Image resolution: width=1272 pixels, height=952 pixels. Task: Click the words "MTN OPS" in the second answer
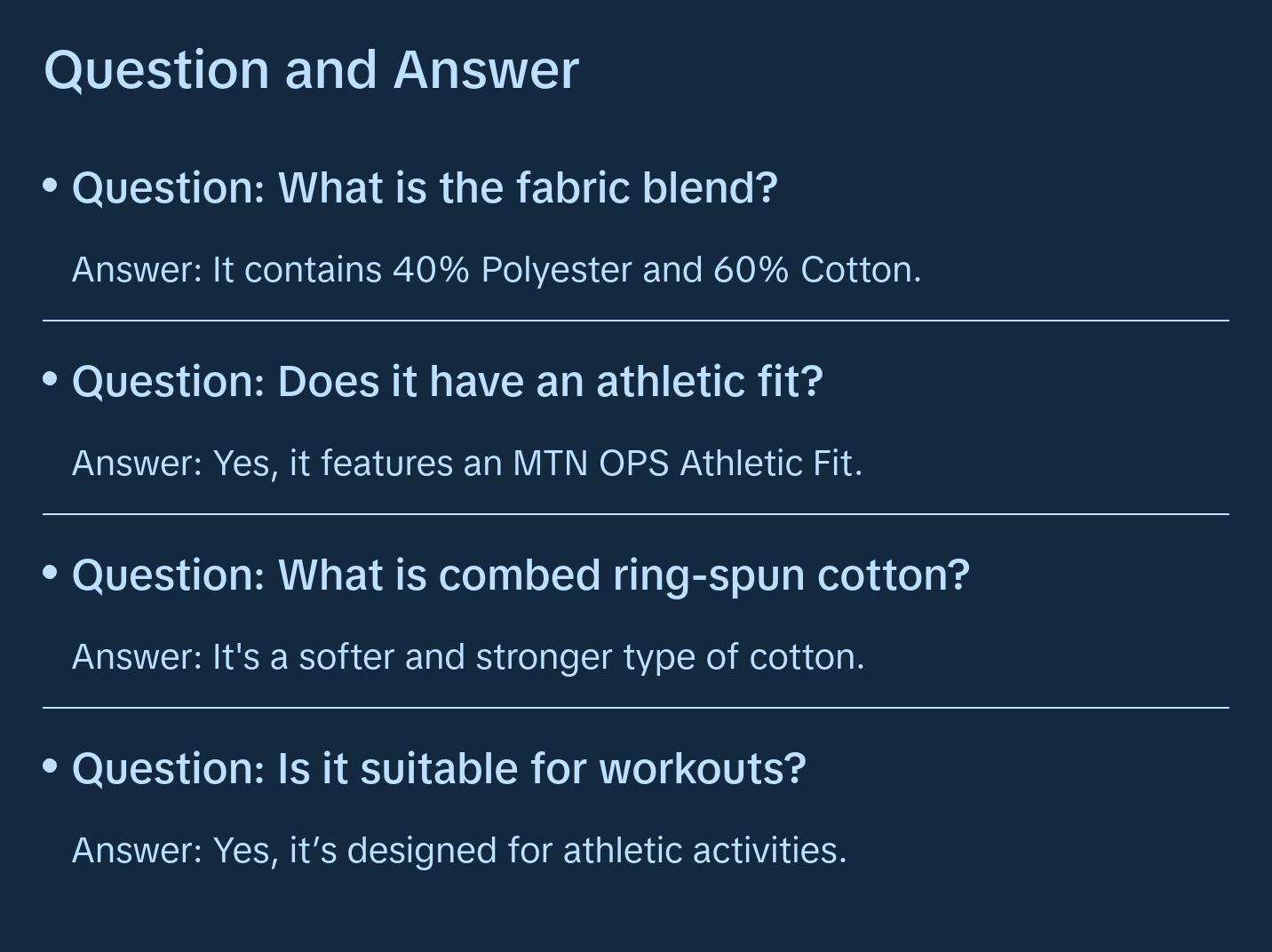click(x=591, y=464)
